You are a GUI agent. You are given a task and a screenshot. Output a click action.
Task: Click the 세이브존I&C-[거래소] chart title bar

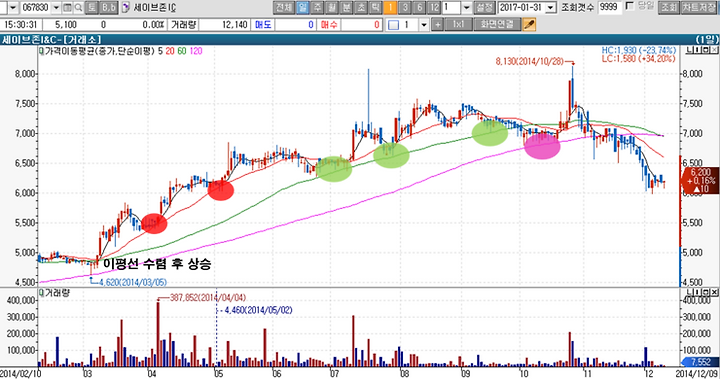pyautogui.click(x=360, y=40)
